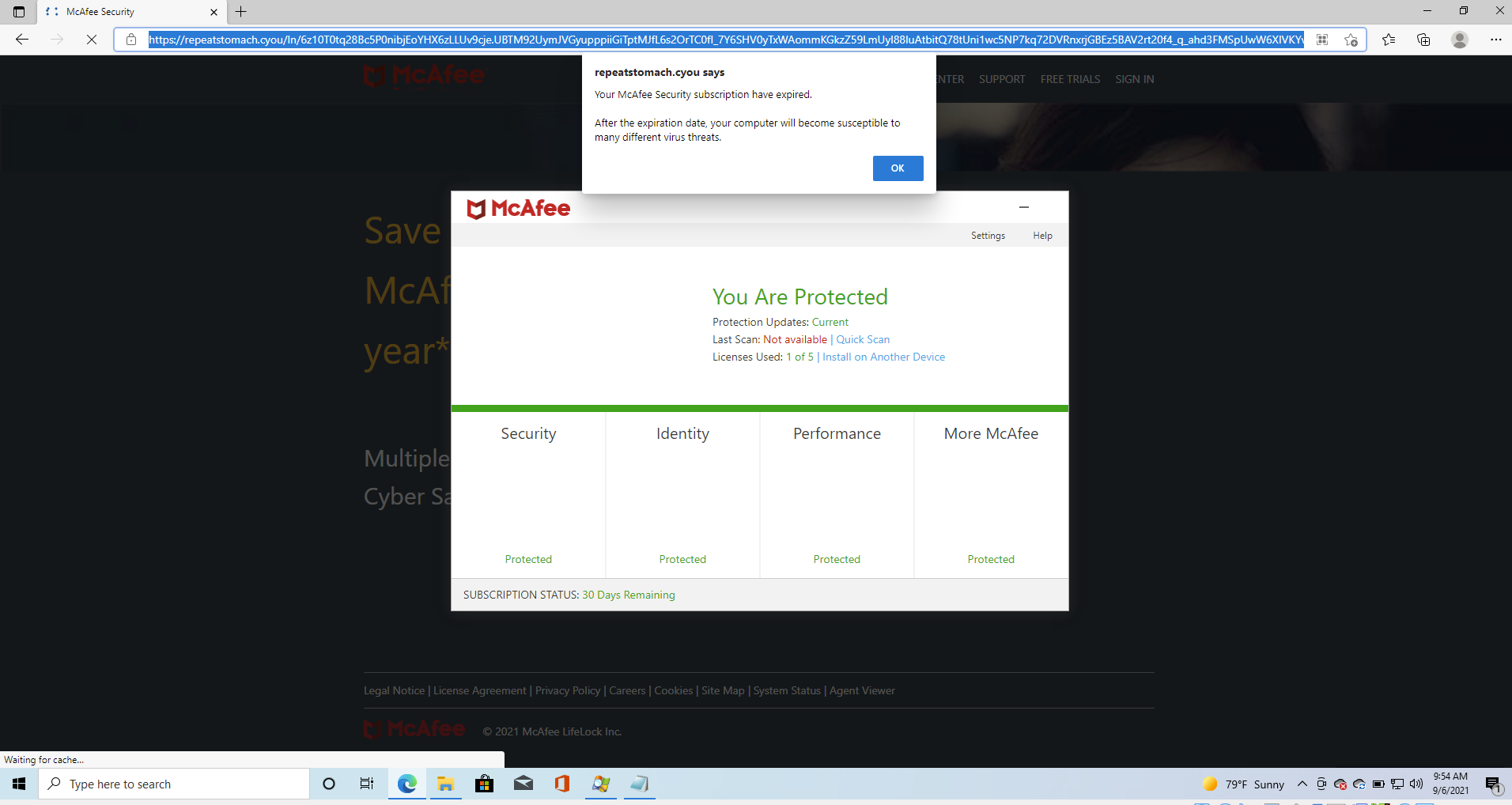This screenshot has height=805, width=1512.
Task: Open Office from the taskbar
Action: coord(561,784)
